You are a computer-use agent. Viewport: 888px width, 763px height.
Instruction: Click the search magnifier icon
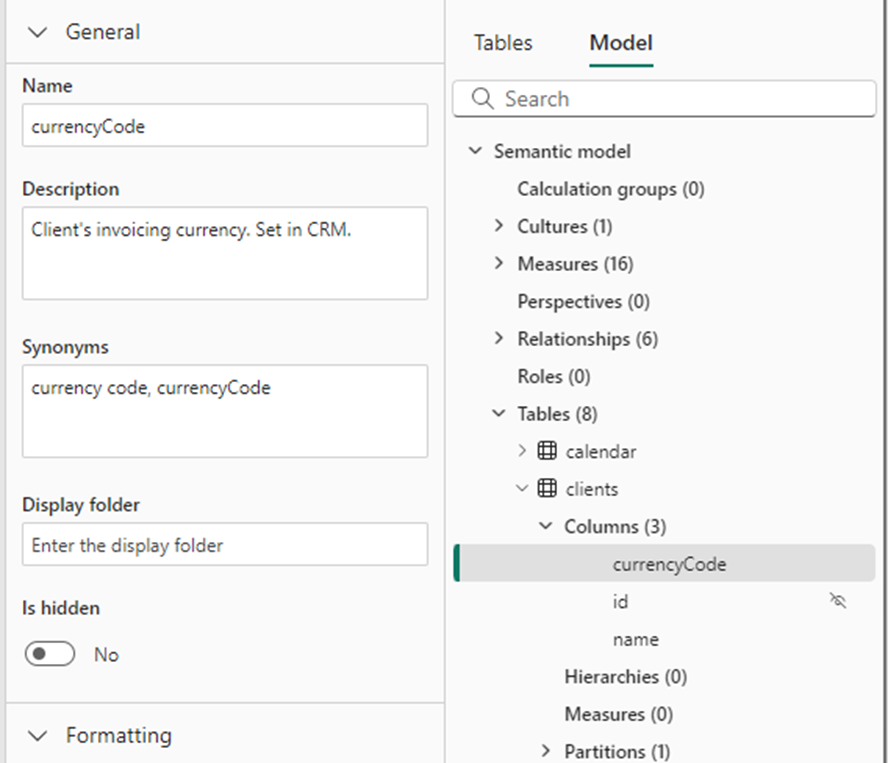pyautogui.click(x=482, y=99)
